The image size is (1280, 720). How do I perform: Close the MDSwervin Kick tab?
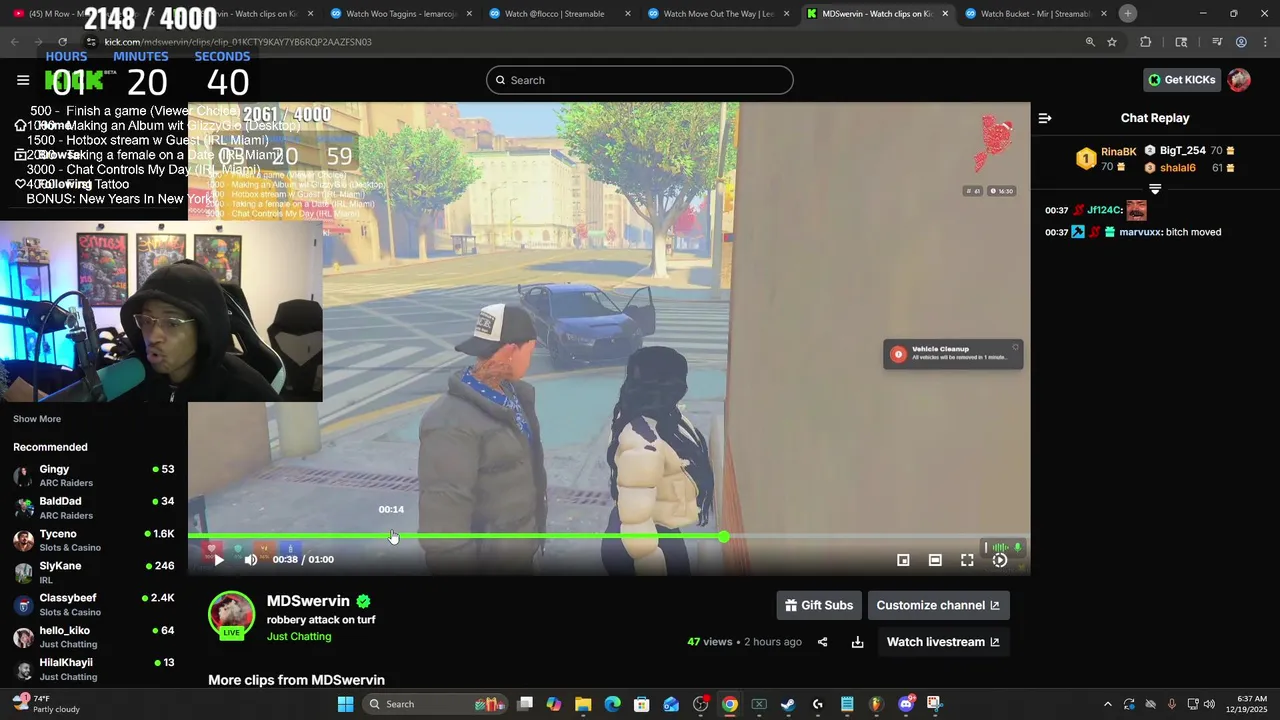tap(945, 14)
